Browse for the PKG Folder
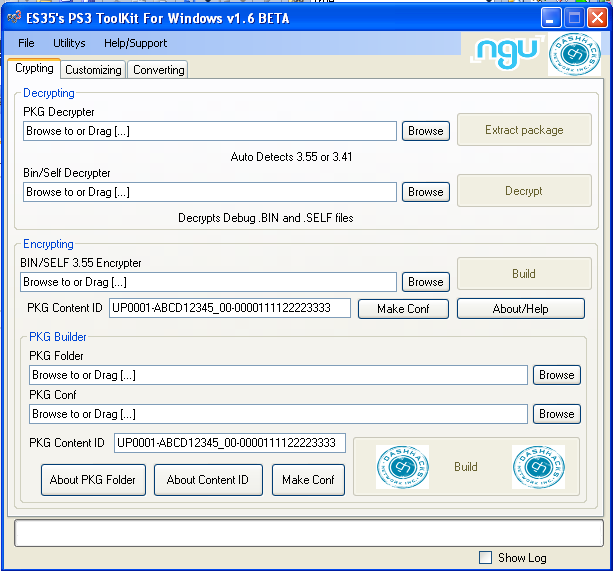 [557, 375]
